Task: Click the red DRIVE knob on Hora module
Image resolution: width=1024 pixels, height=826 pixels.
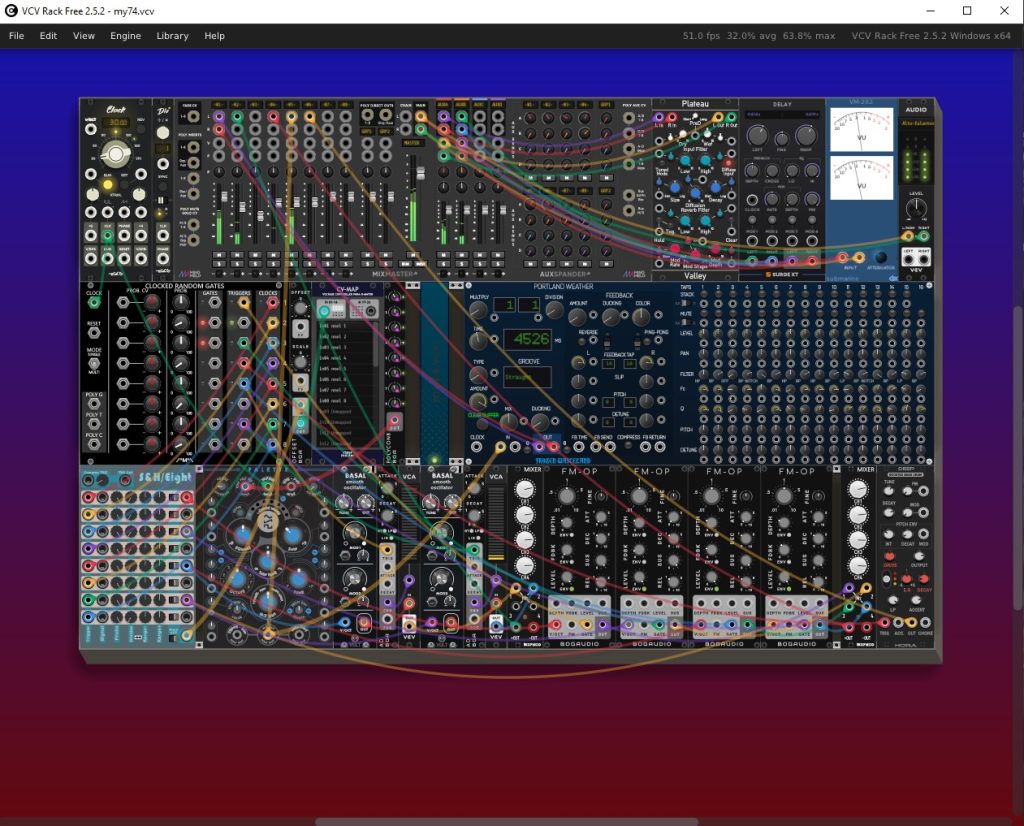Action: coord(889,556)
